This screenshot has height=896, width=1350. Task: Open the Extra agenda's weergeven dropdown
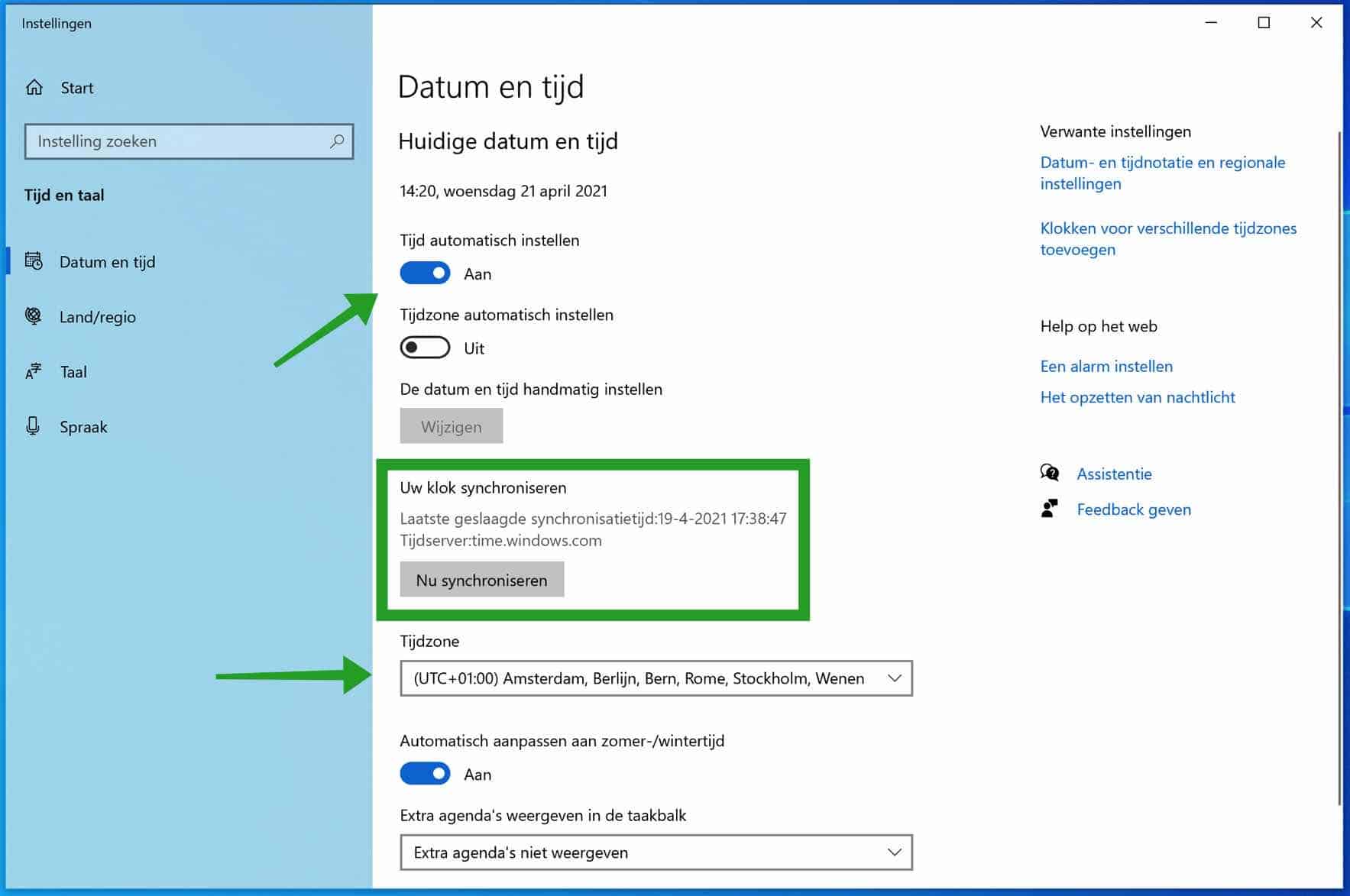656,852
